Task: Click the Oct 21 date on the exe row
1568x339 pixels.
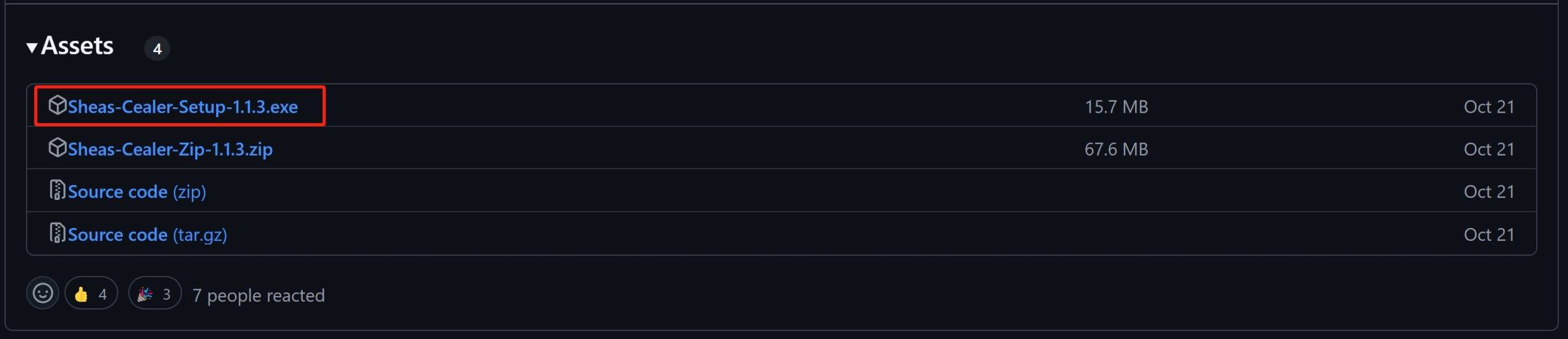Action: (x=1488, y=107)
